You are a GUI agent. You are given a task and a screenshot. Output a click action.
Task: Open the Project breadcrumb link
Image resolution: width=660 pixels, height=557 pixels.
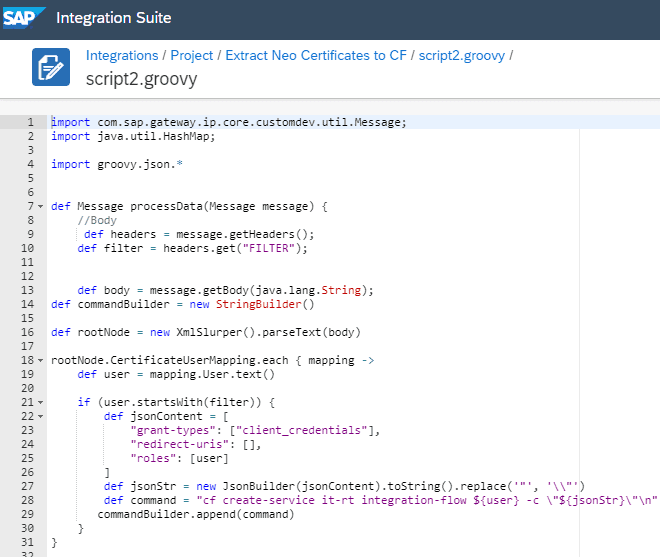[x=192, y=56]
